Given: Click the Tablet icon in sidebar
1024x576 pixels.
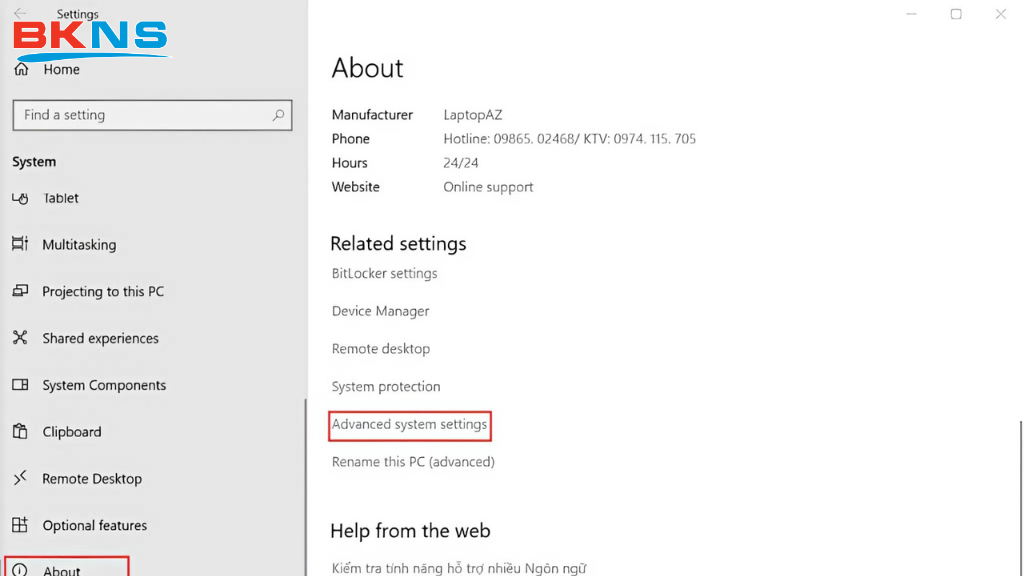Looking at the screenshot, I should (x=20, y=198).
